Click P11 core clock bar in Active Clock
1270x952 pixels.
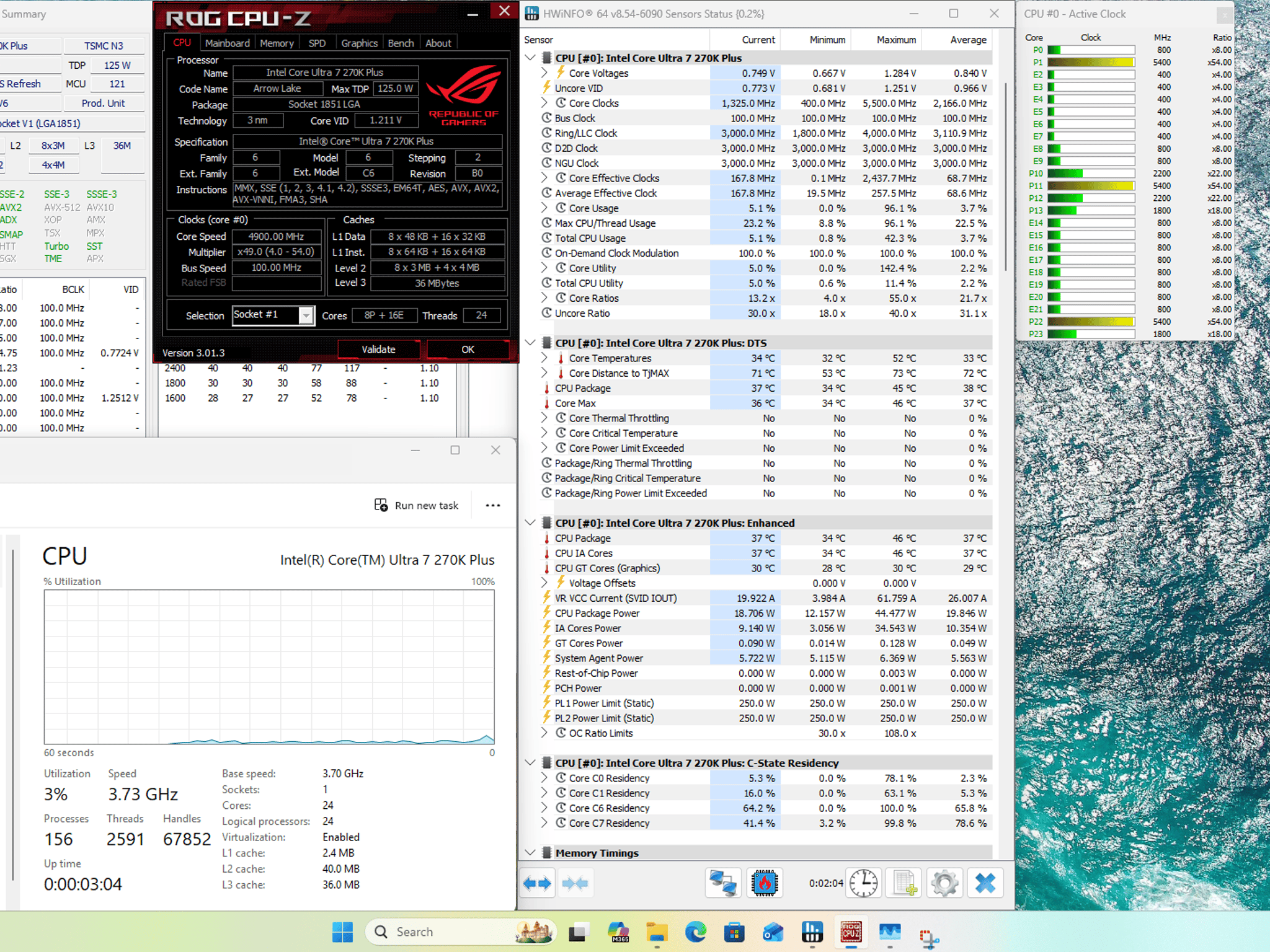(x=1091, y=185)
